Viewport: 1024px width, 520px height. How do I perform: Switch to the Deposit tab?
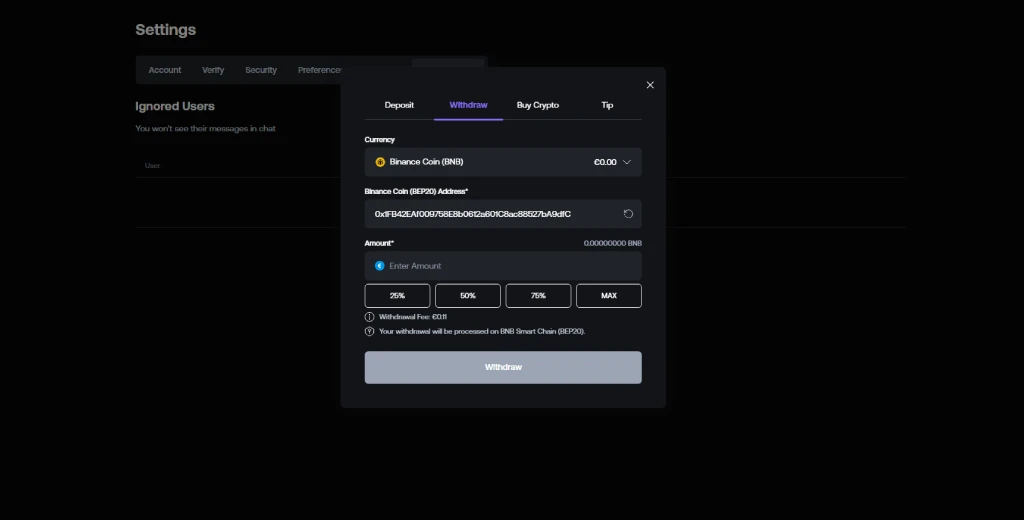click(x=399, y=105)
